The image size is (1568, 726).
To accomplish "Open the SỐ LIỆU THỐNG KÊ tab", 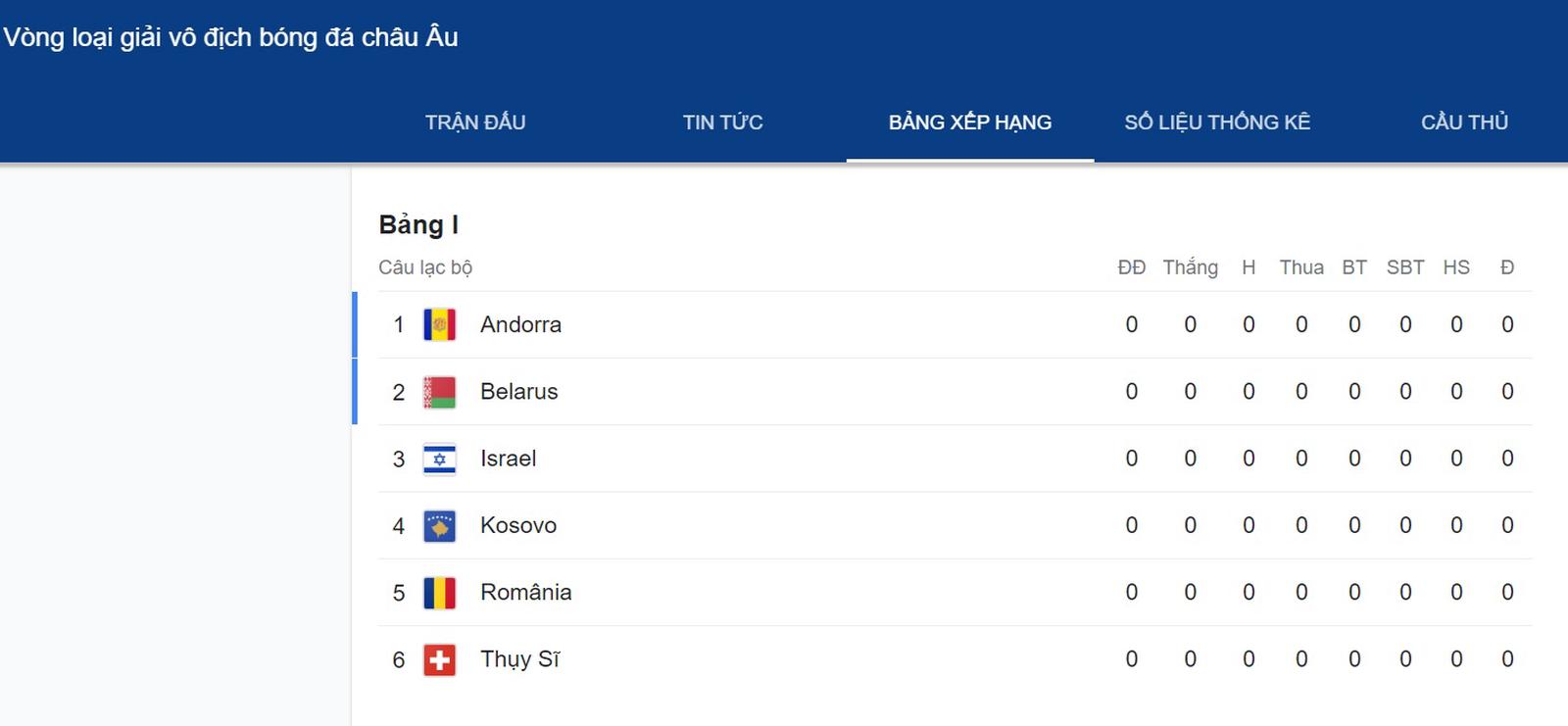I will tap(1217, 122).
